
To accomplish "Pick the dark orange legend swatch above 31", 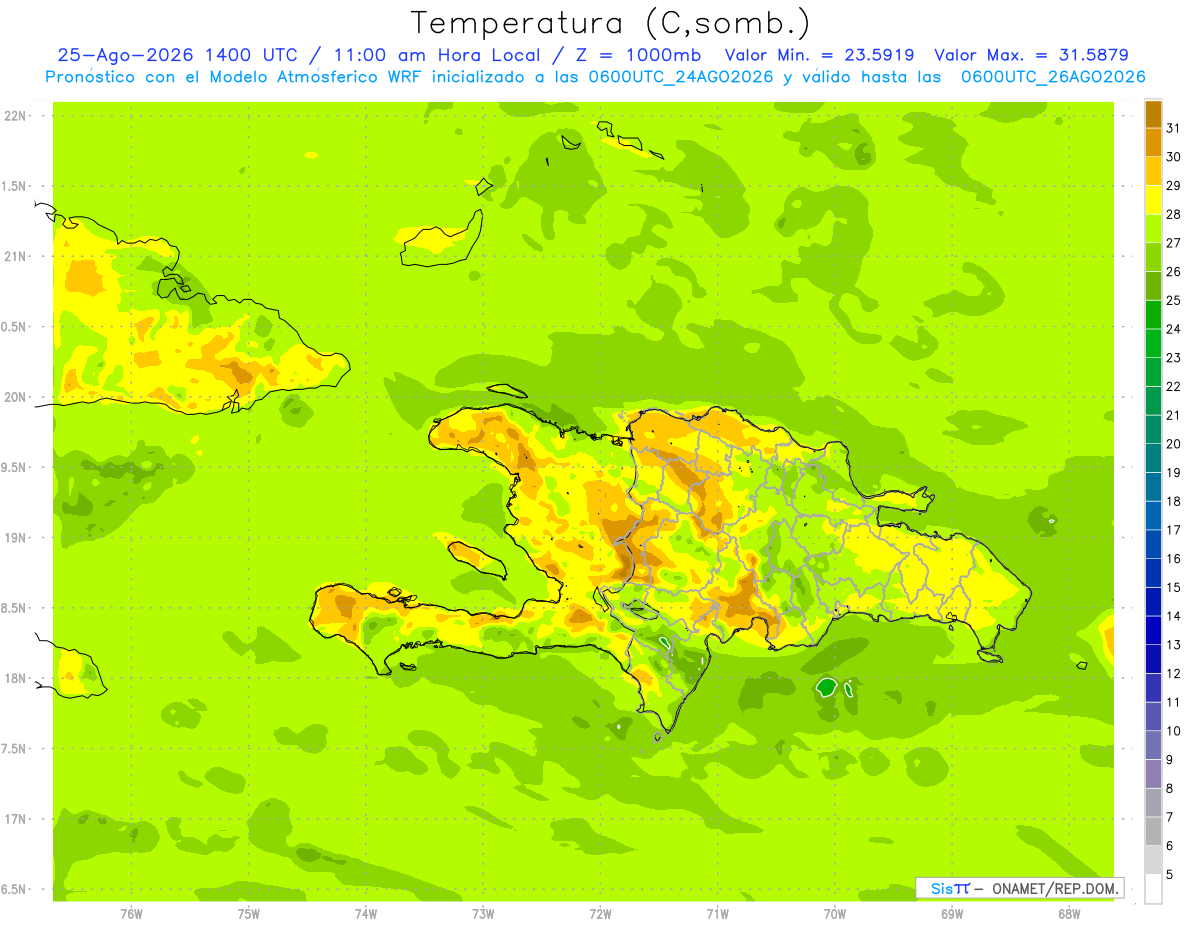I will [1153, 113].
